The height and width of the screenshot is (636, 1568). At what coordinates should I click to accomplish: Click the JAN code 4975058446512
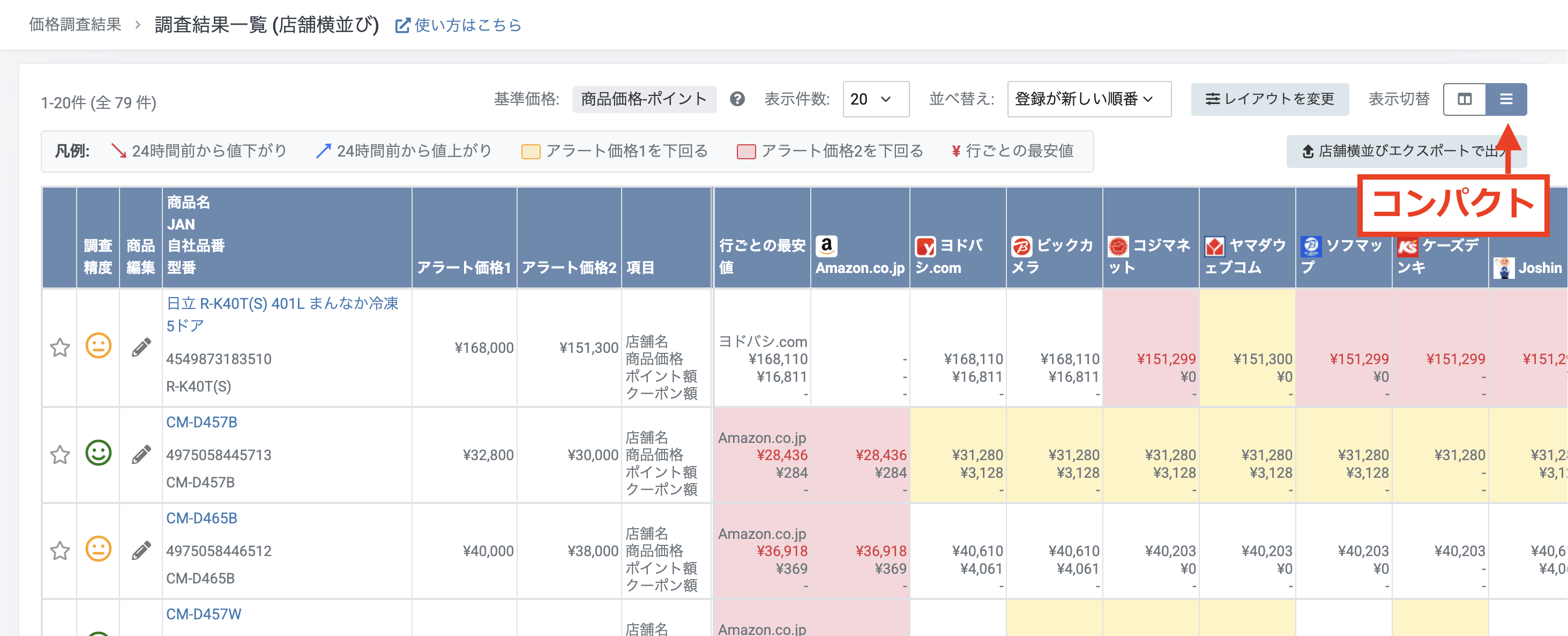(x=219, y=551)
